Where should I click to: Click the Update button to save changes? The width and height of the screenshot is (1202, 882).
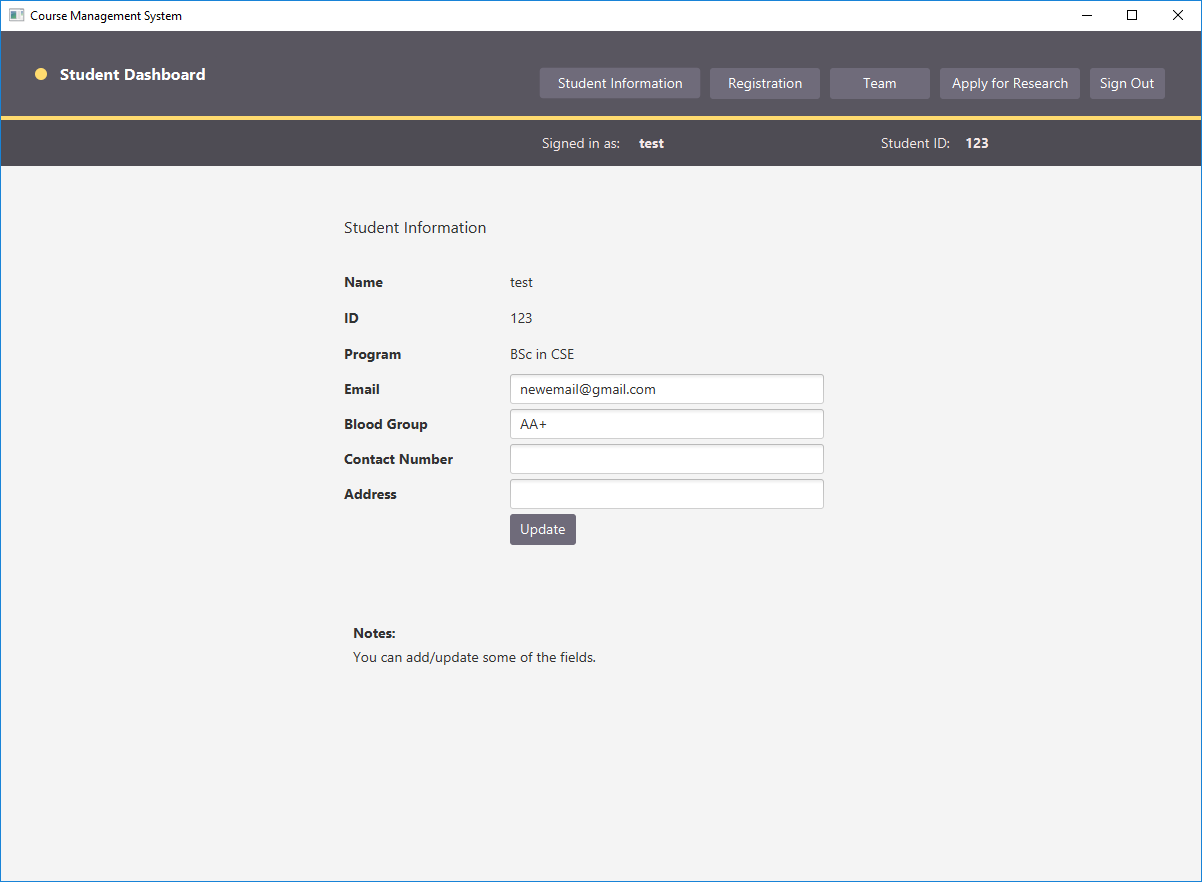click(x=542, y=529)
